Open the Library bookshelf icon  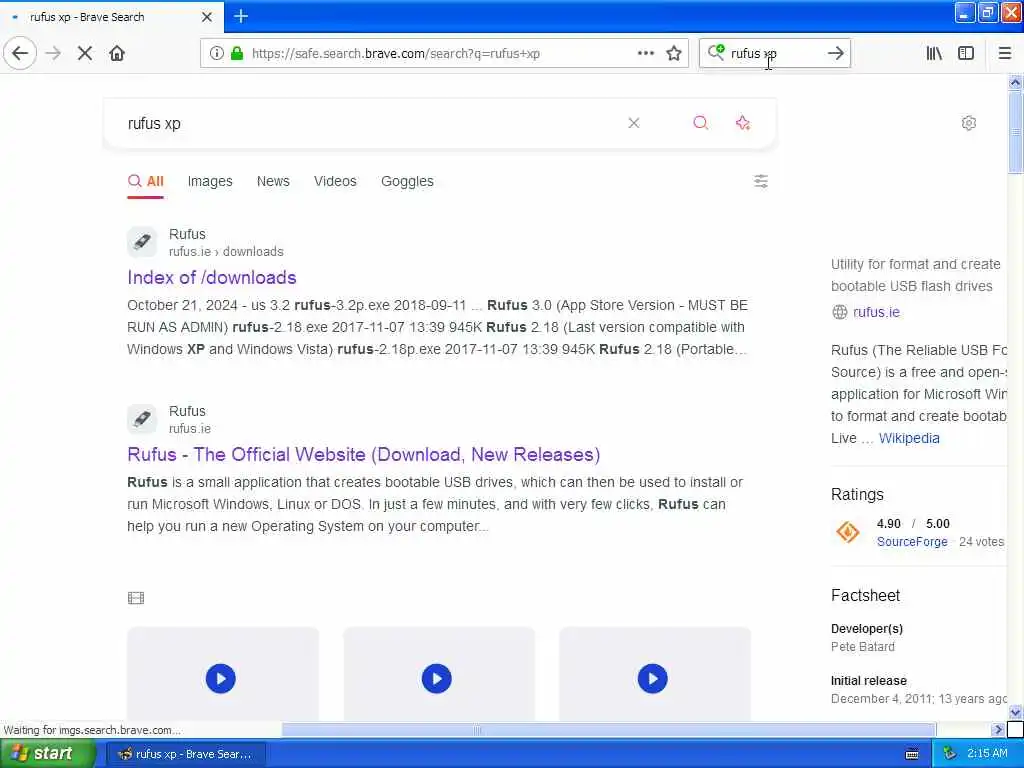coord(934,53)
